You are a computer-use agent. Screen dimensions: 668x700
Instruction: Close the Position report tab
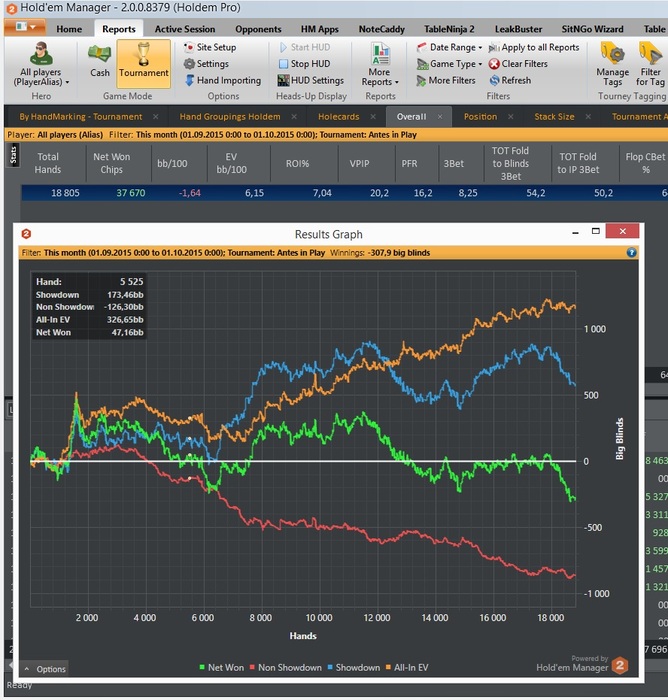pos(510,117)
